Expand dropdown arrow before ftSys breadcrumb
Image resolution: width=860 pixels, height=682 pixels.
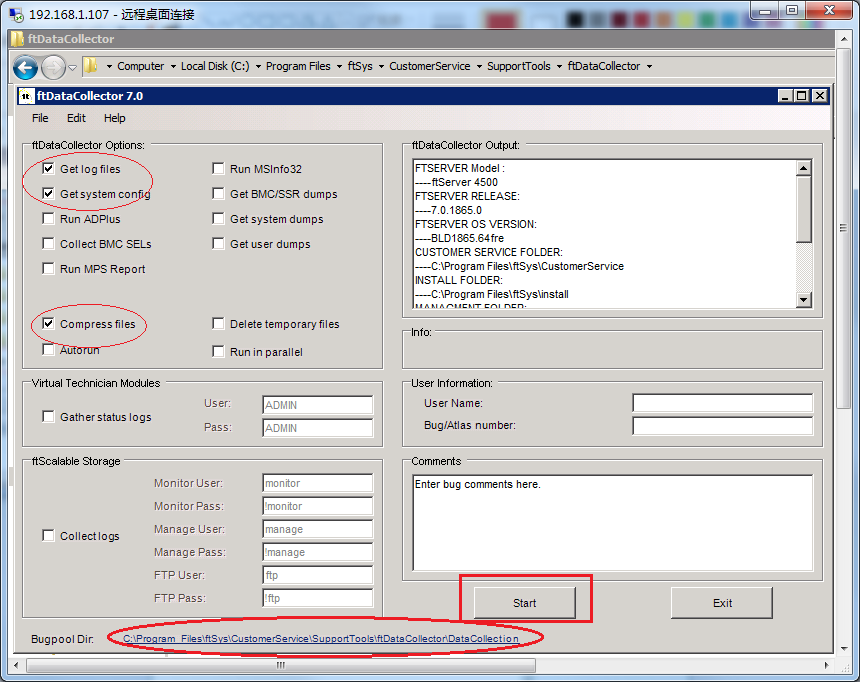click(x=340, y=66)
